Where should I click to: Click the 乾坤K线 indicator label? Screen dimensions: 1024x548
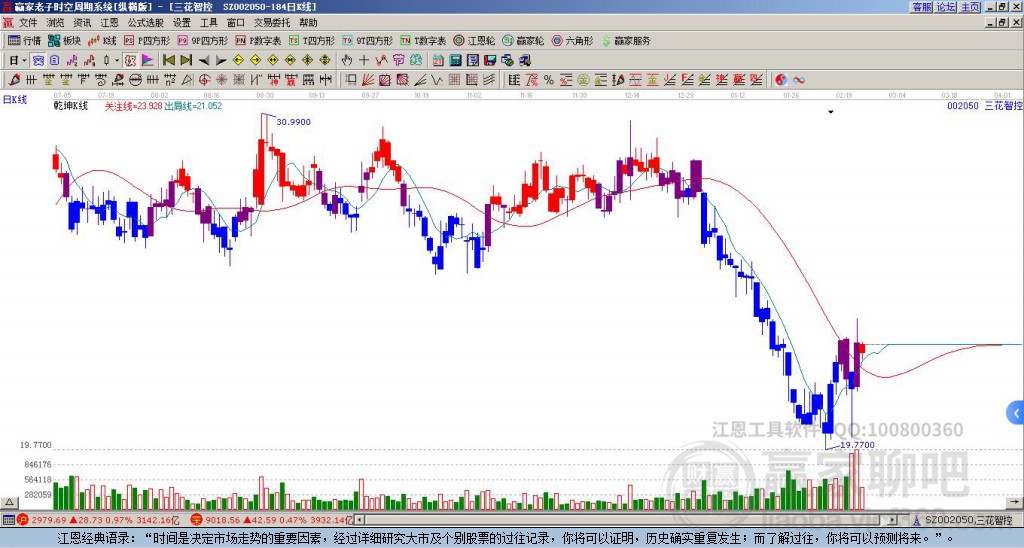(71, 106)
